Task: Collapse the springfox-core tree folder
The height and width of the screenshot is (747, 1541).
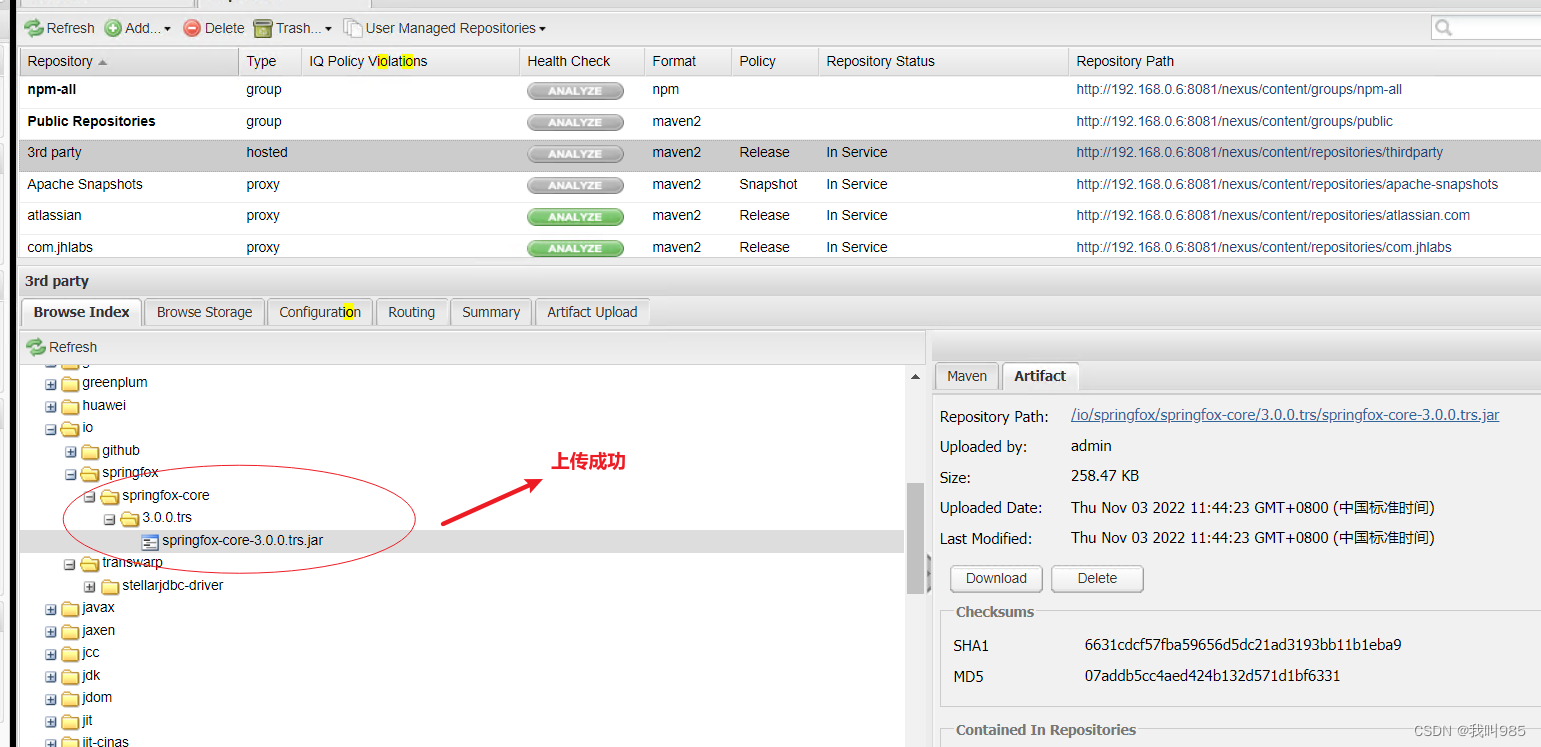Action: 90,496
